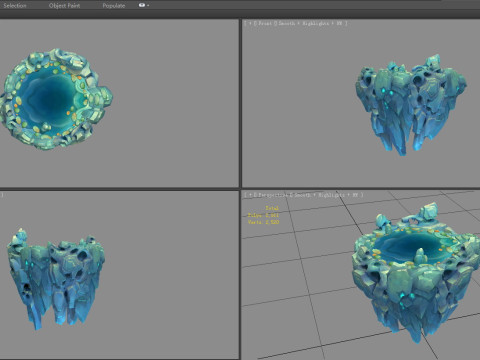Image resolution: width=480 pixels, height=360 pixels.
Task: Click the Front view label in the top-right viewport
Action: point(265,23)
